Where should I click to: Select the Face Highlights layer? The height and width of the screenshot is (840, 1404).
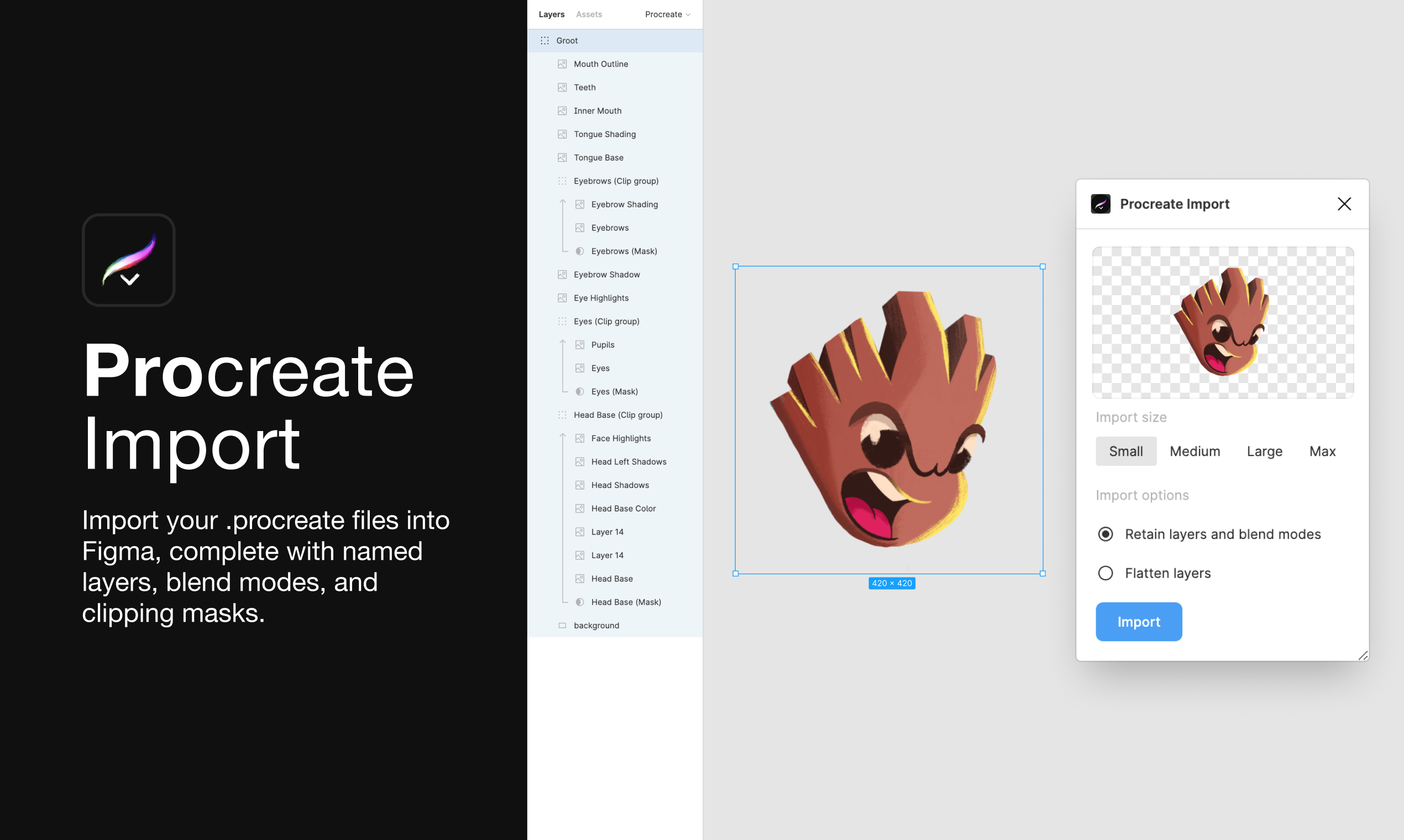tap(615, 438)
